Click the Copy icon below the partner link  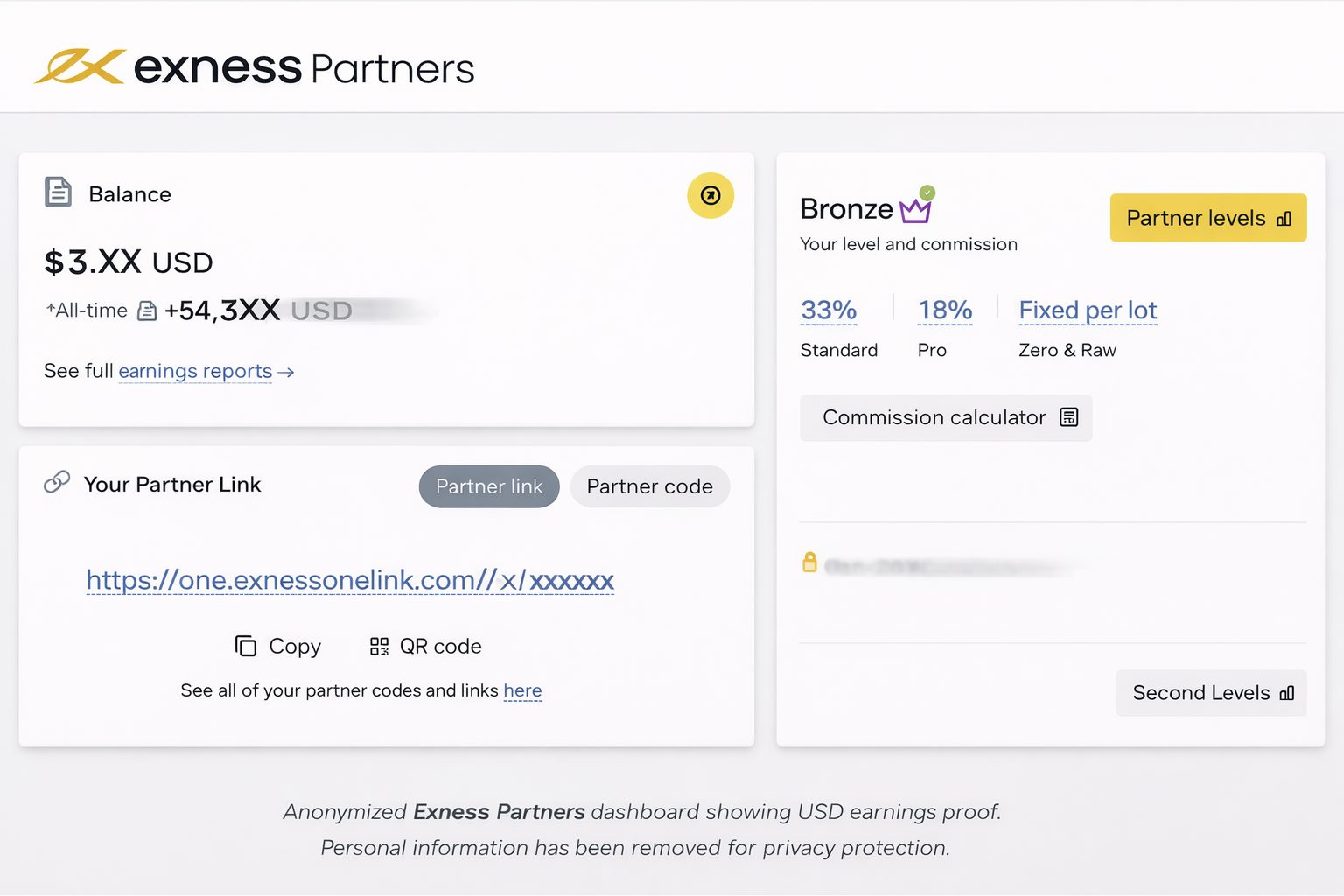click(244, 646)
